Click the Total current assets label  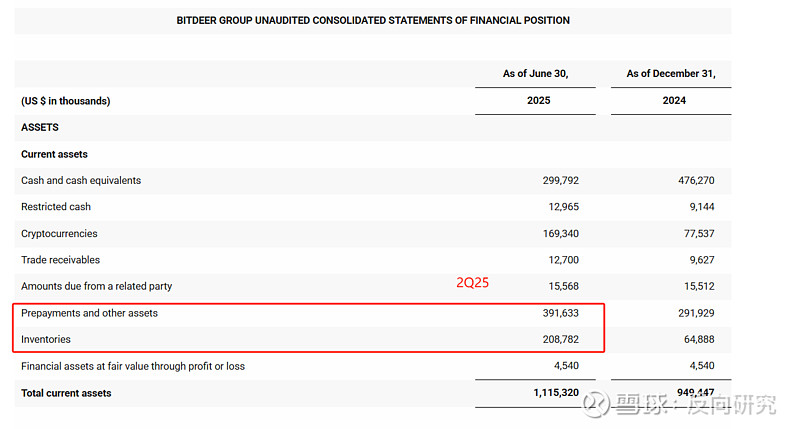(66, 393)
